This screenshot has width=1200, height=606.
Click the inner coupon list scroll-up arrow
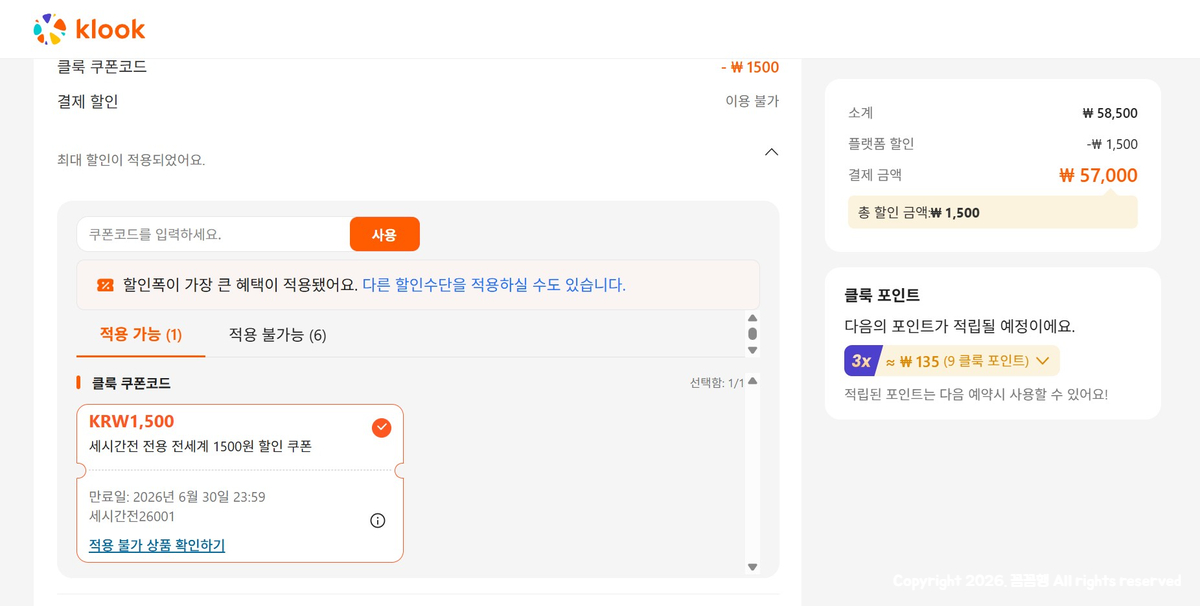[x=753, y=381]
